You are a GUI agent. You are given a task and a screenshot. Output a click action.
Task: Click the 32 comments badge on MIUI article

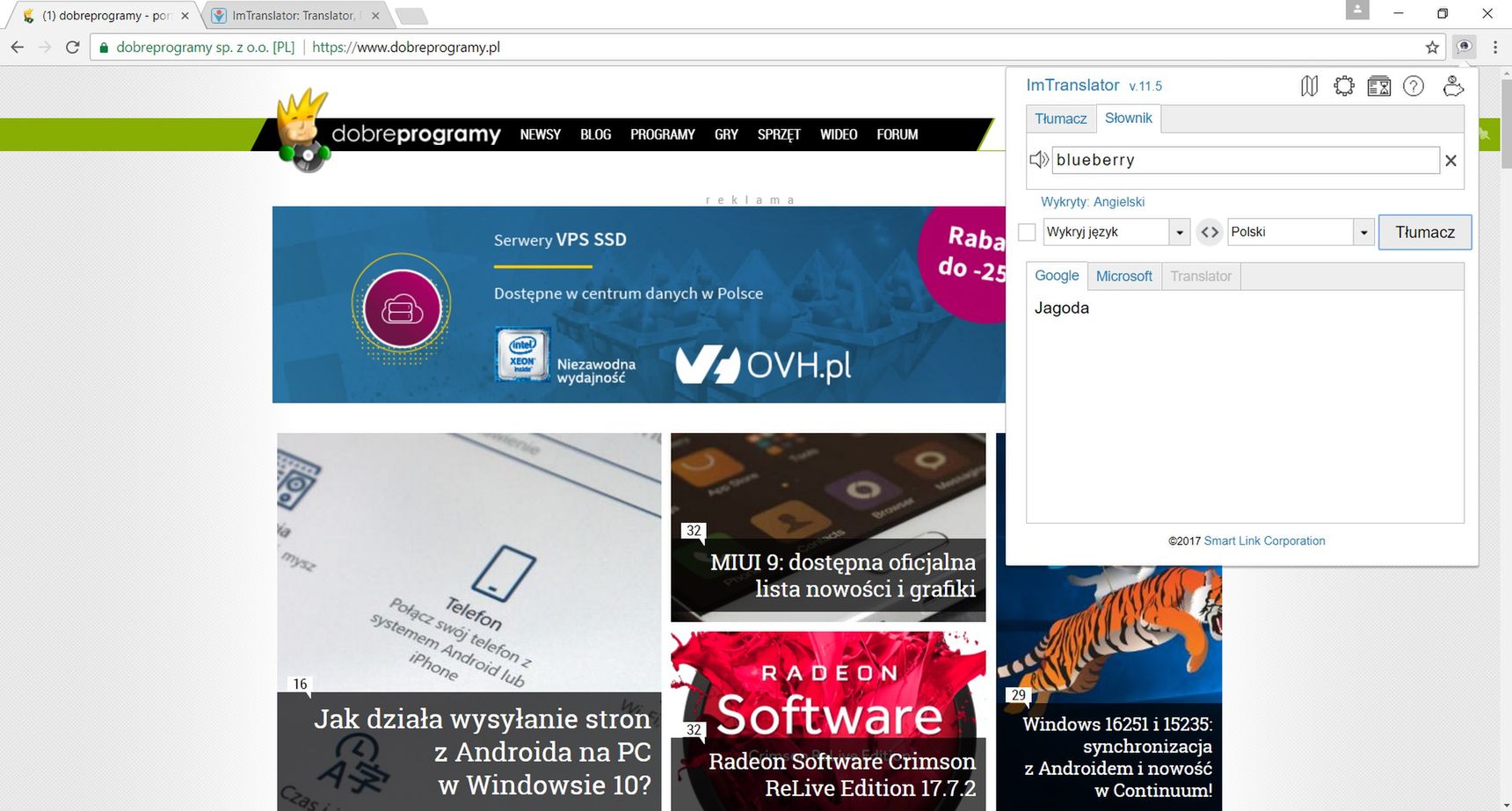tap(694, 531)
